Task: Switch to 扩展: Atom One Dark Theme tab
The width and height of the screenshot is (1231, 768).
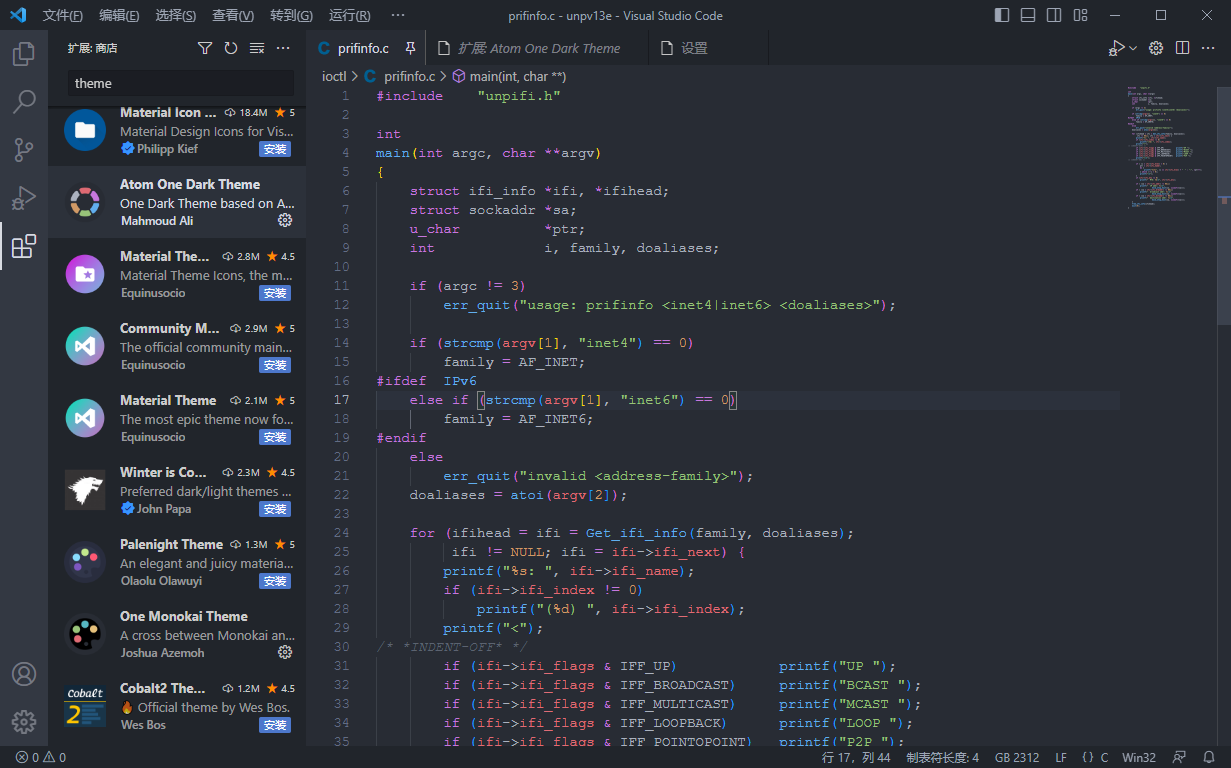Action: coord(538,48)
